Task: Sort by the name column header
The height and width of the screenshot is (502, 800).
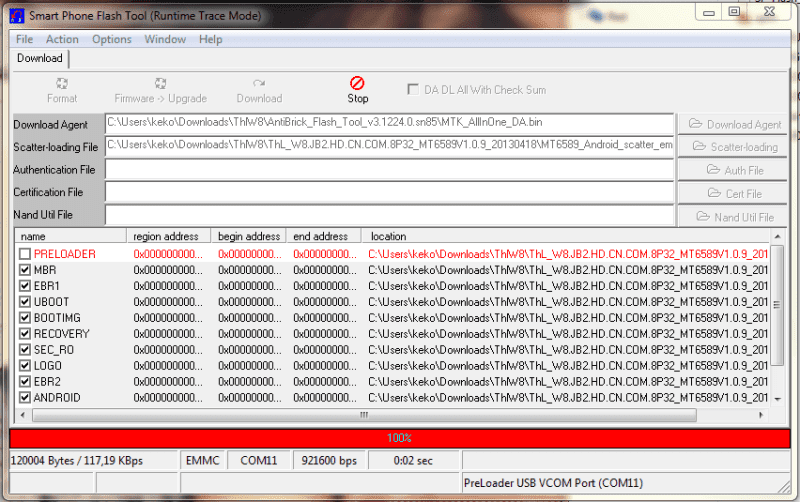Action: [71, 236]
